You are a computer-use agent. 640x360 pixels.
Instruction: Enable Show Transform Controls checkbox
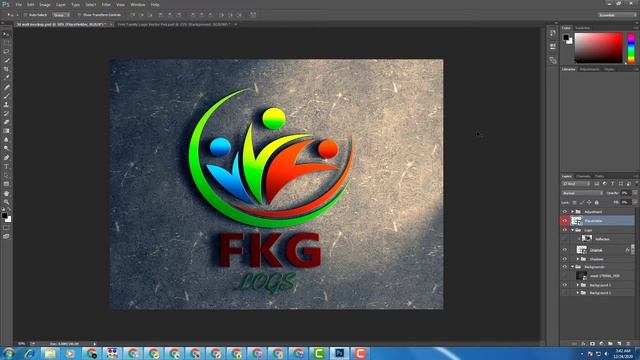pos(79,15)
